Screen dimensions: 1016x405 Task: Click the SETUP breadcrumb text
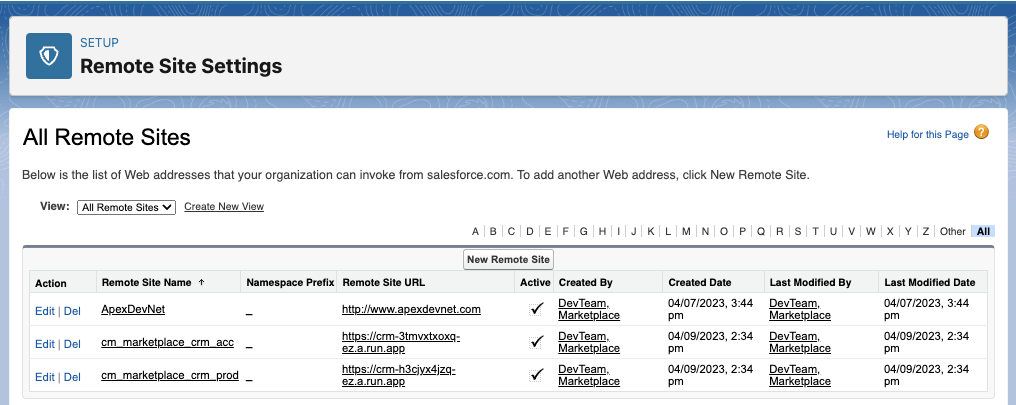[x=99, y=43]
